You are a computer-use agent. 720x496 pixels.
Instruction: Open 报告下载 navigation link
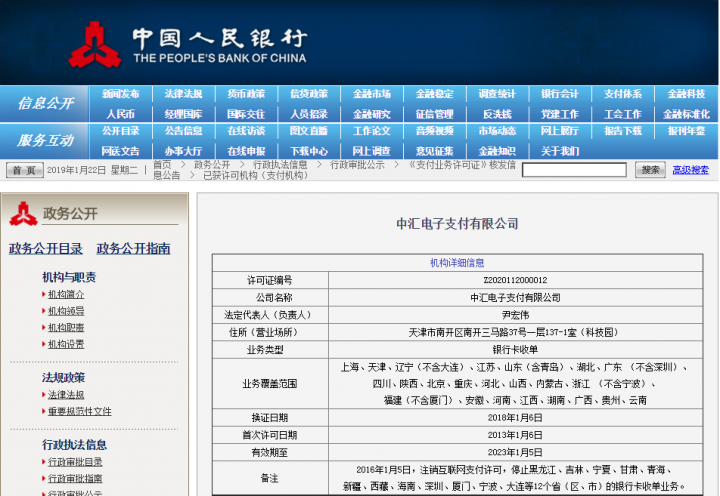coord(623,131)
